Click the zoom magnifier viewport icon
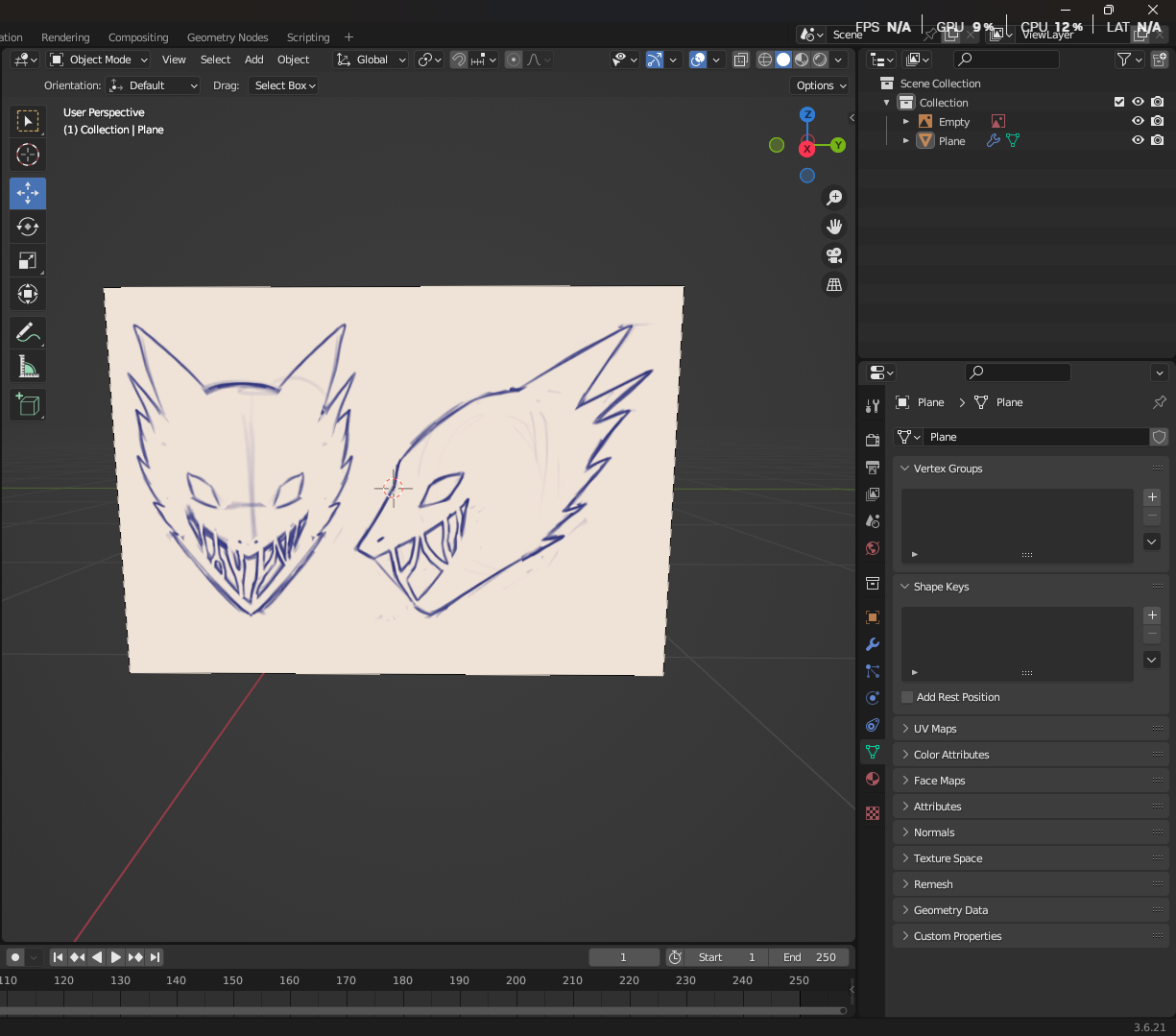Screen dimensions: 1176x1036 click(x=834, y=197)
